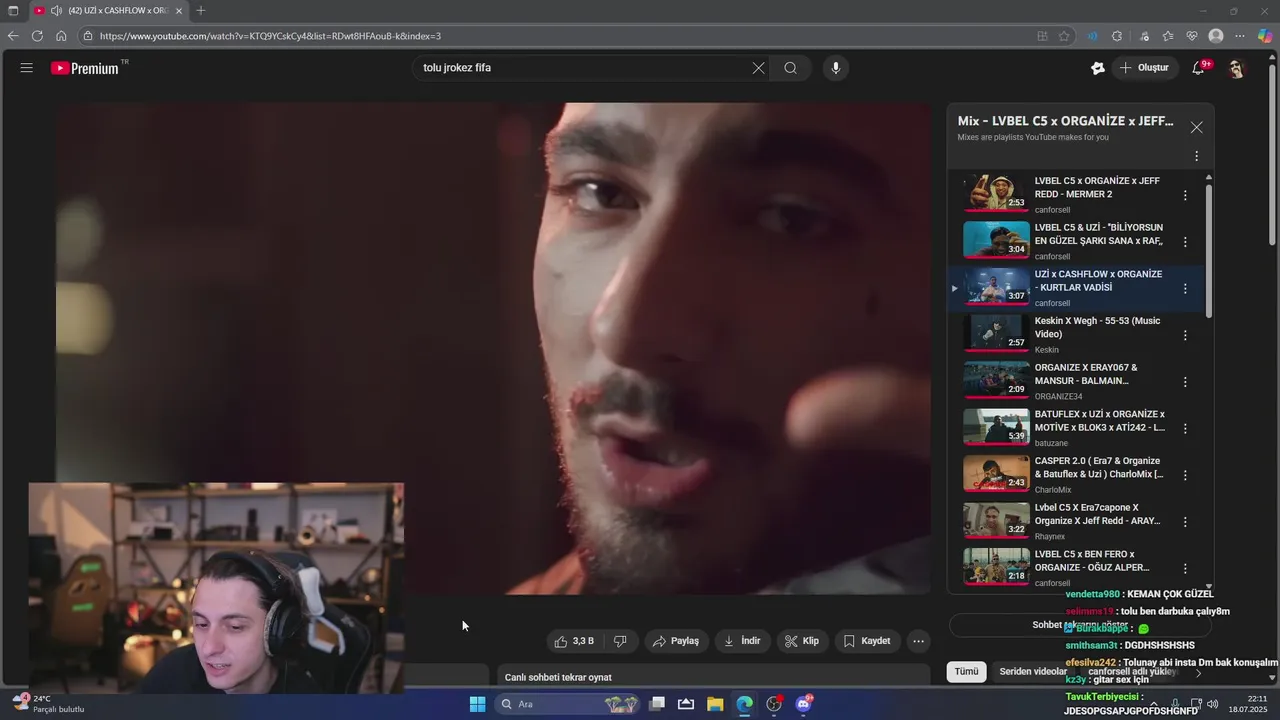Image resolution: width=1280 pixels, height=720 pixels.
Task: Open the Mix playlist options menu
Action: [1196, 156]
